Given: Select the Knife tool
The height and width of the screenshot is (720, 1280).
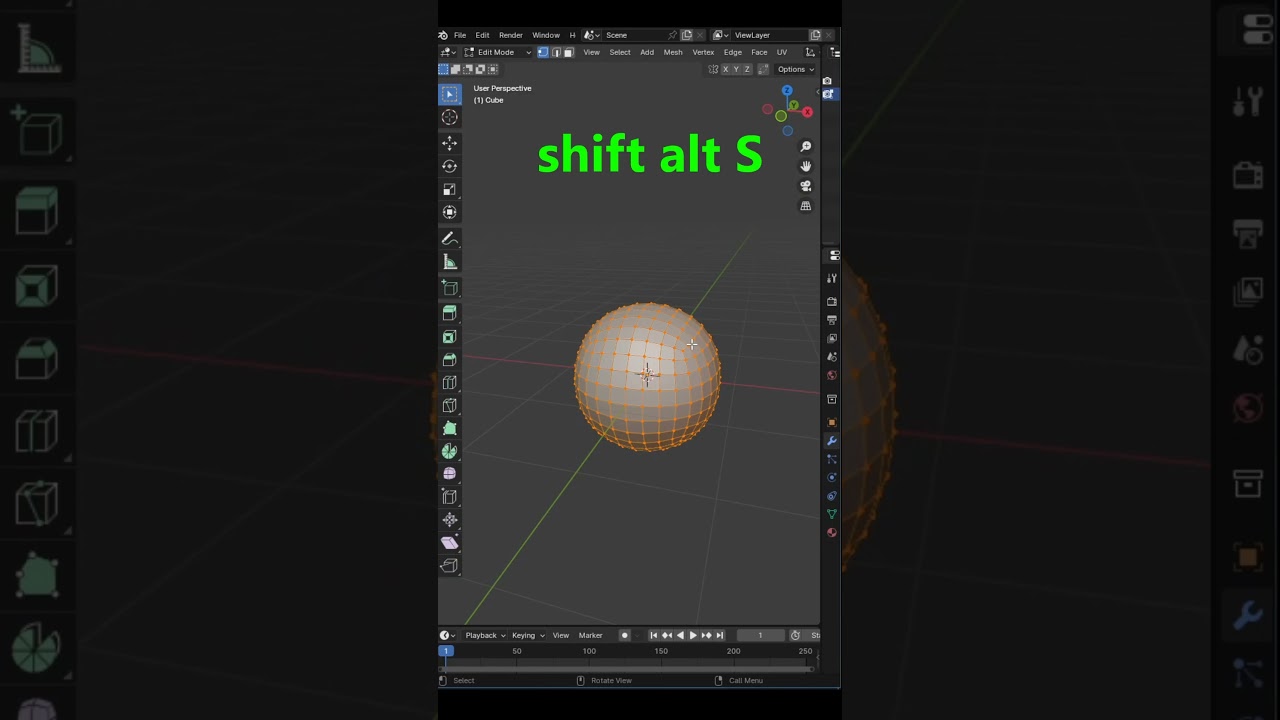Looking at the screenshot, I should click(x=450, y=406).
